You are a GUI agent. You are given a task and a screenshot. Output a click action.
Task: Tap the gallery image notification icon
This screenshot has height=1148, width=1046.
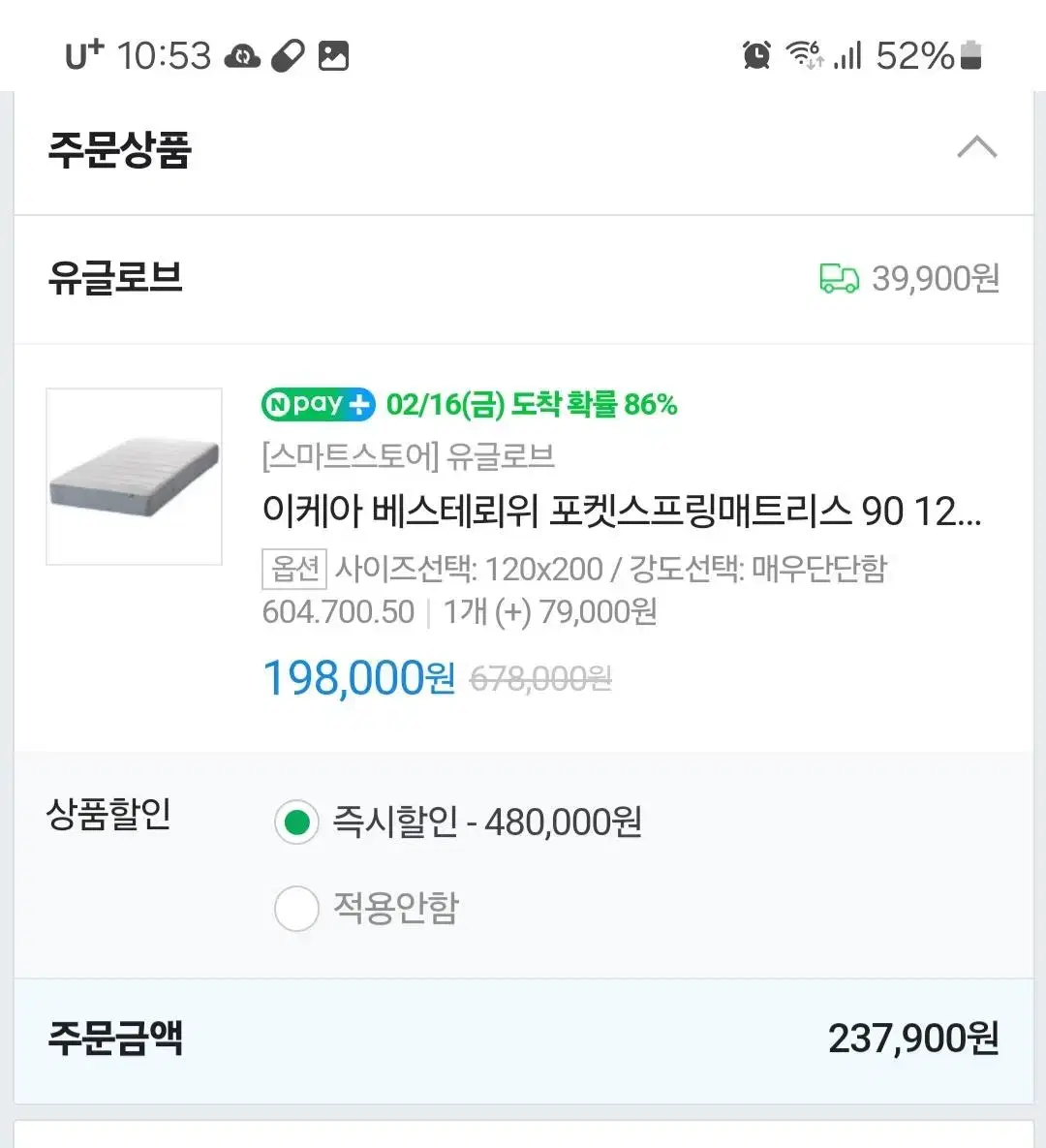pyautogui.click(x=334, y=56)
